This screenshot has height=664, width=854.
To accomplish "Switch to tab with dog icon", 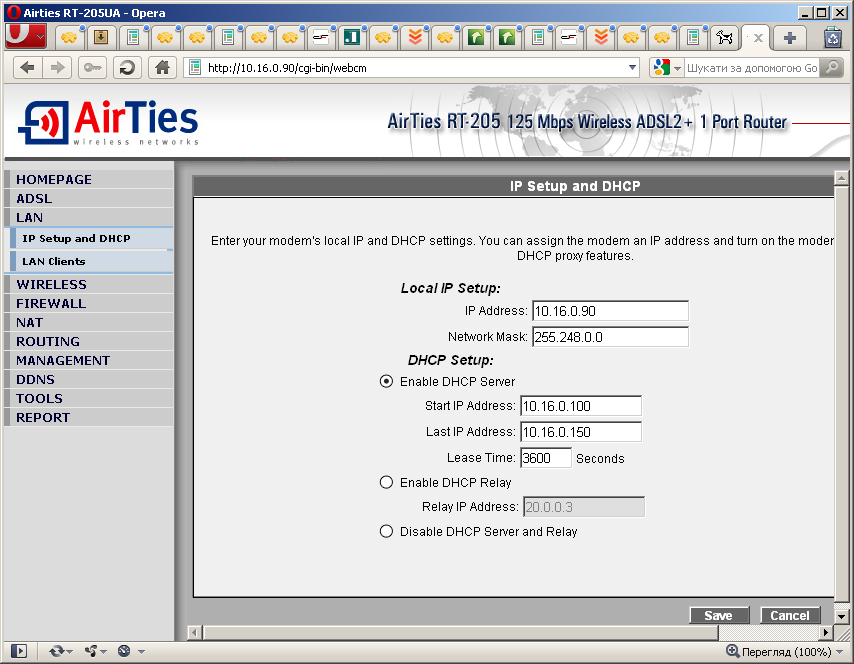I will (724, 38).
